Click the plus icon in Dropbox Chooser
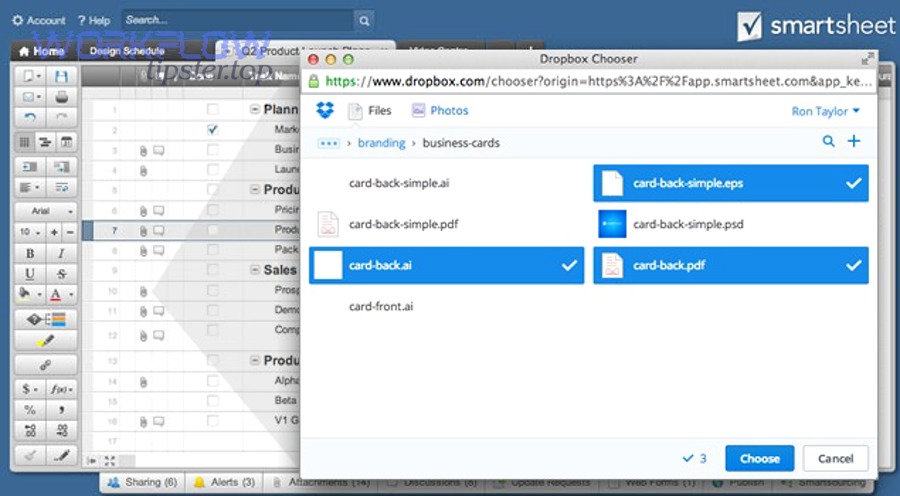This screenshot has height=496, width=900. [x=854, y=141]
